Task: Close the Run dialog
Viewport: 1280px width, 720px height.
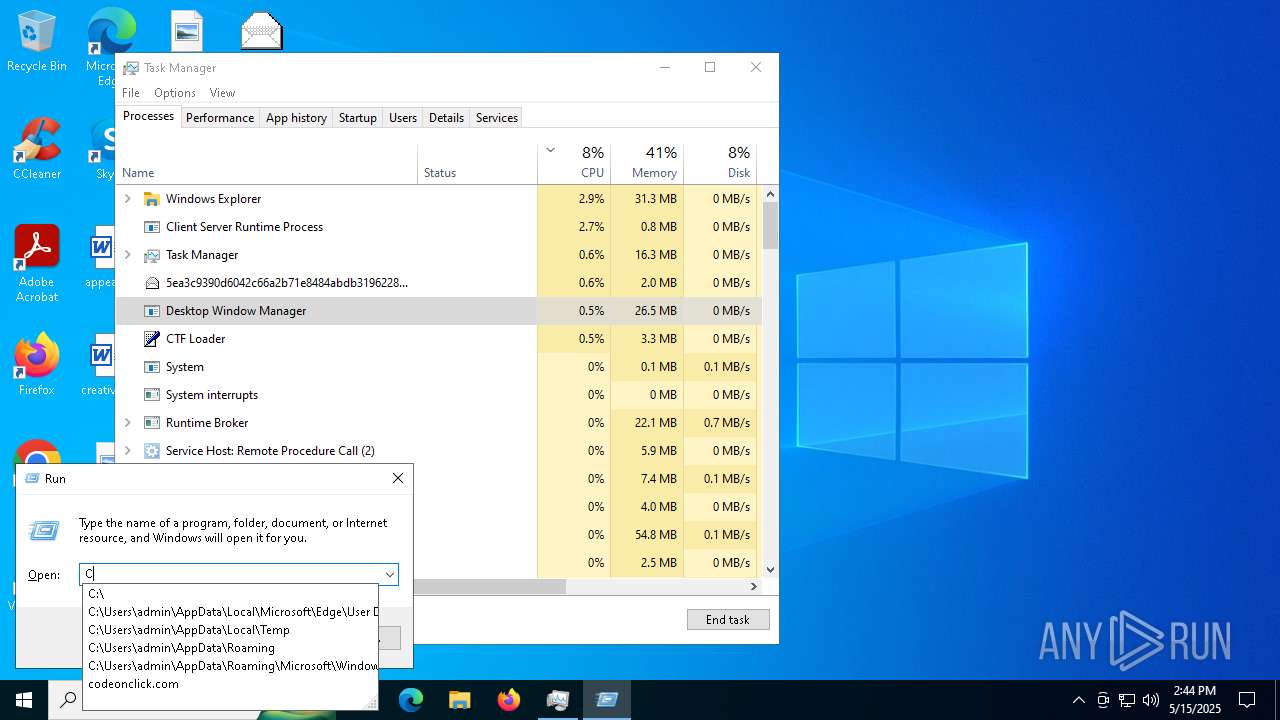Action: click(398, 479)
